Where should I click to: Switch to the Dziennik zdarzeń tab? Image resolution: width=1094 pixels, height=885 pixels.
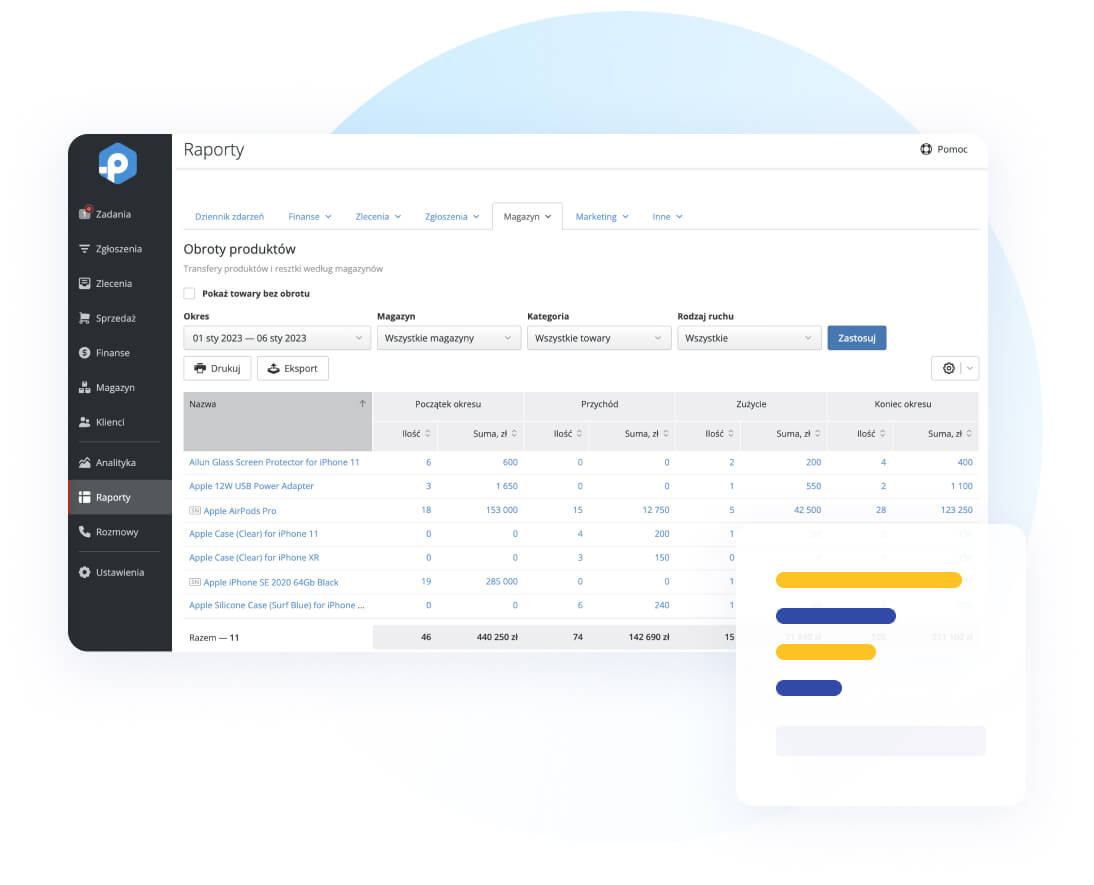click(229, 217)
